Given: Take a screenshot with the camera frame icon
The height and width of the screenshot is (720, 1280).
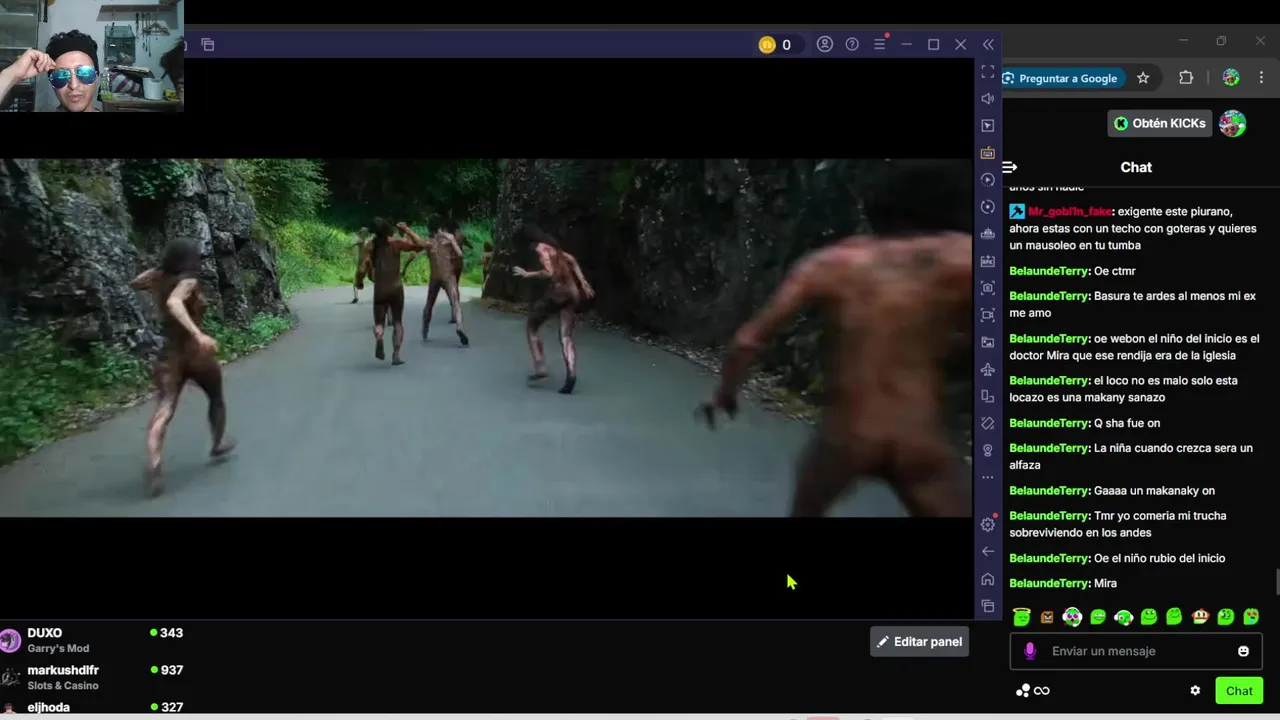Looking at the screenshot, I should click(x=988, y=288).
